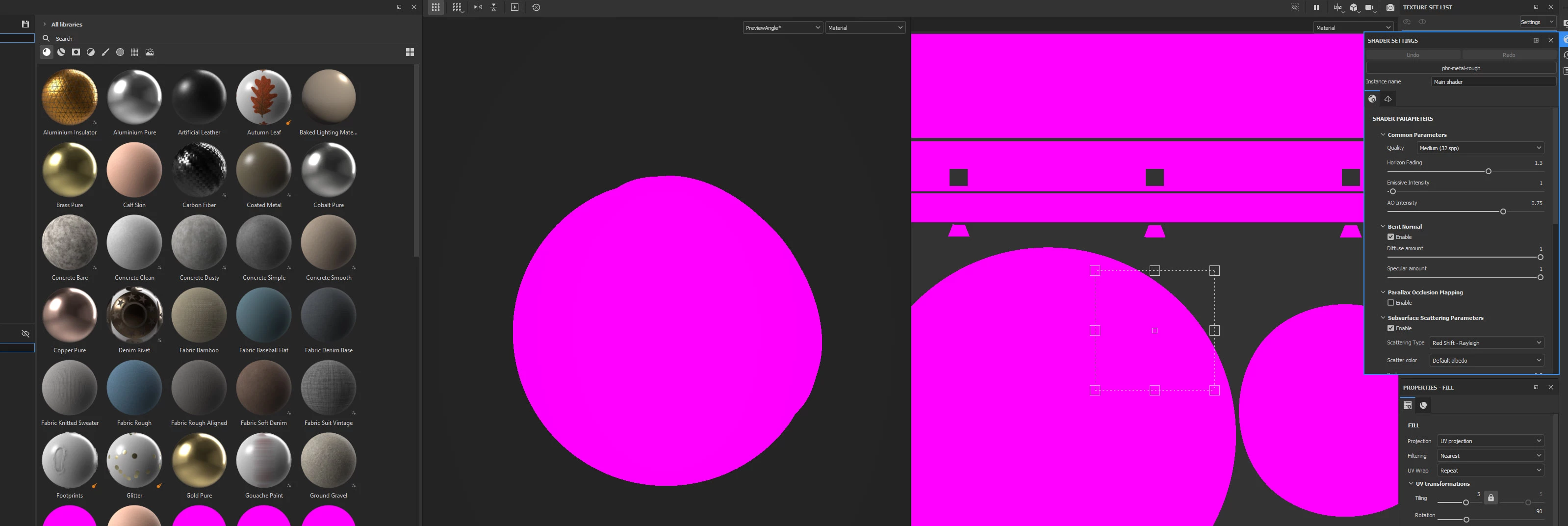Open the Texture Set Settings dropdown

(x=1537, y=22)
